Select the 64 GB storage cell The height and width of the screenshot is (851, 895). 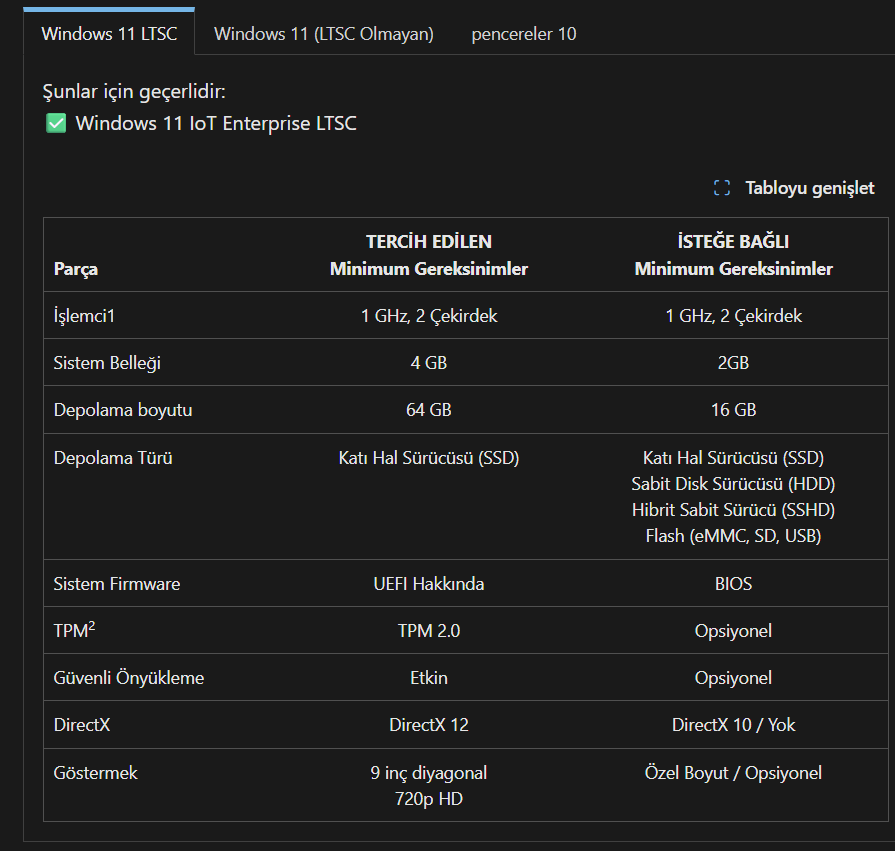point(429,410)
